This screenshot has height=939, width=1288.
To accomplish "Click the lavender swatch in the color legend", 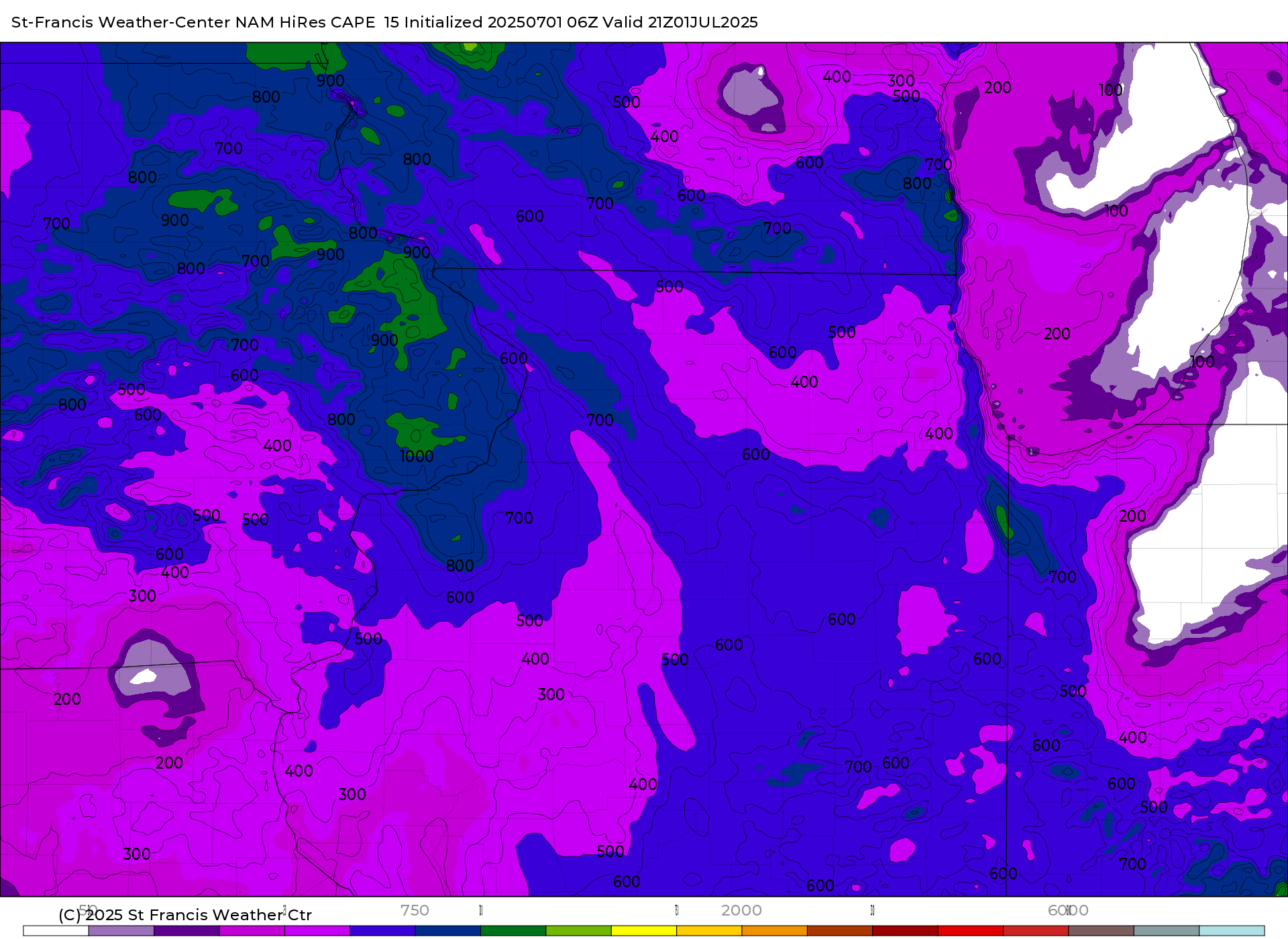I will click(121, 931).
